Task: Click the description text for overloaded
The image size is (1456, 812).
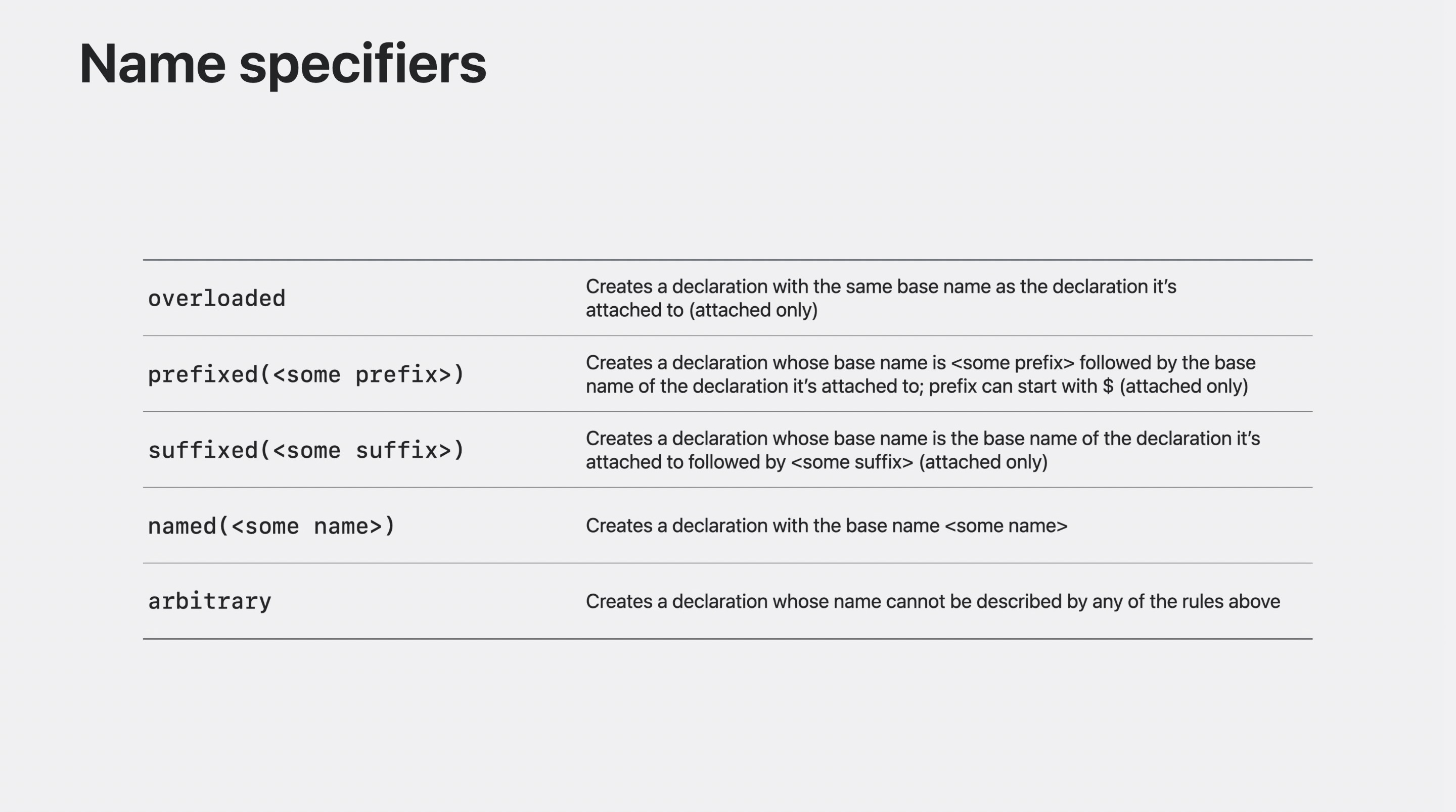Action: (x=881, y=298)
